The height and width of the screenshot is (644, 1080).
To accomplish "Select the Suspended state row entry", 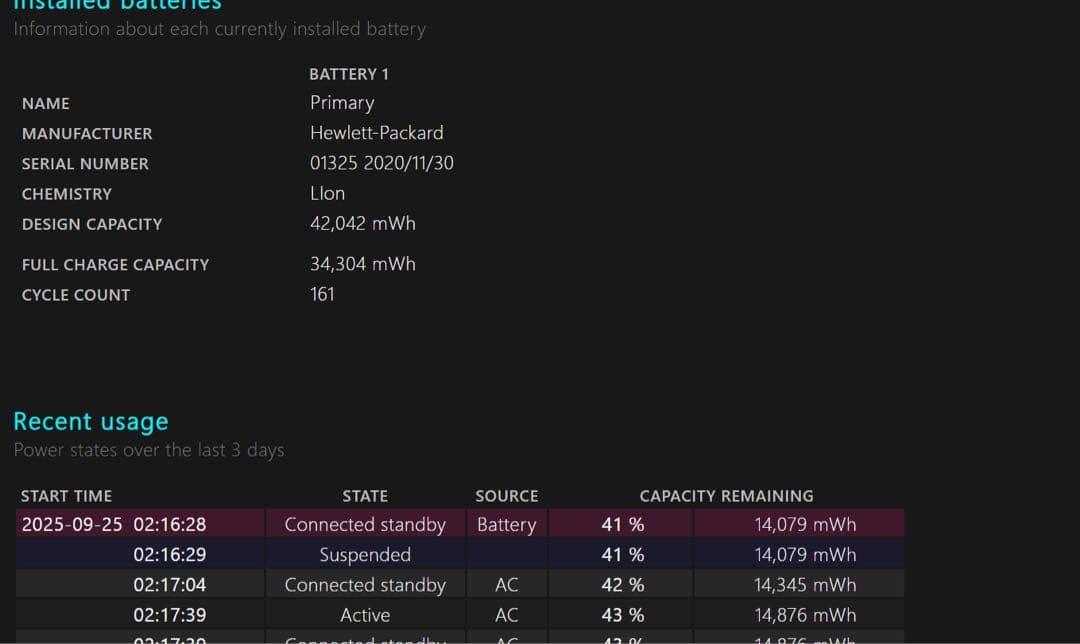I will (x=365, y=554).
